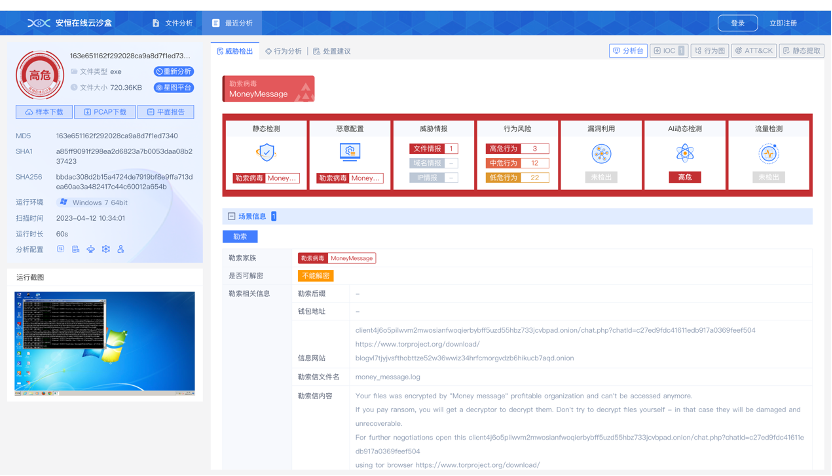Click the AI dynamic detection atom icon

(x=685, y=152)
